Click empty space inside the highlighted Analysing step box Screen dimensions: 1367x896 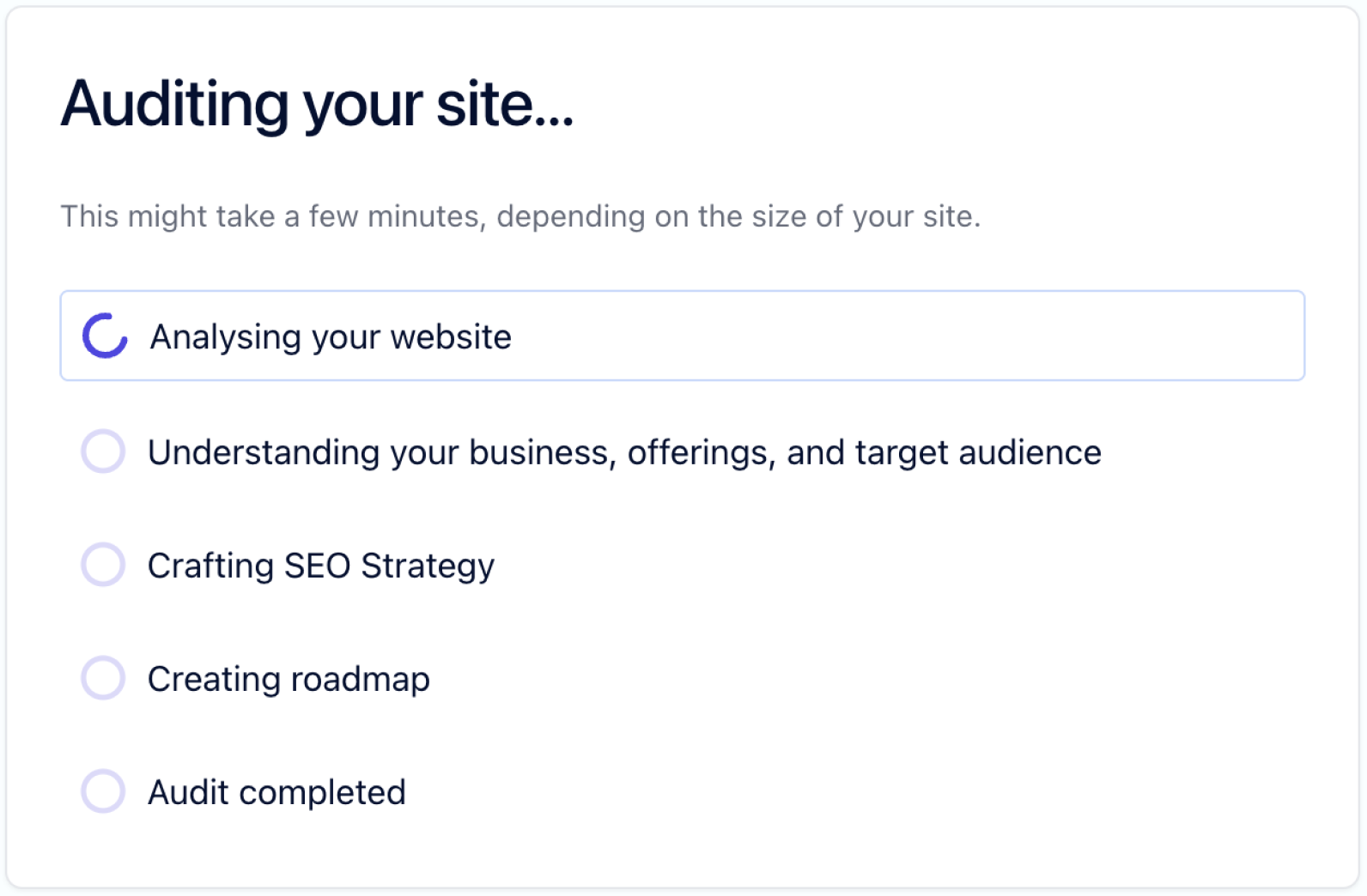pyautogui.click(x=902, y=336)
